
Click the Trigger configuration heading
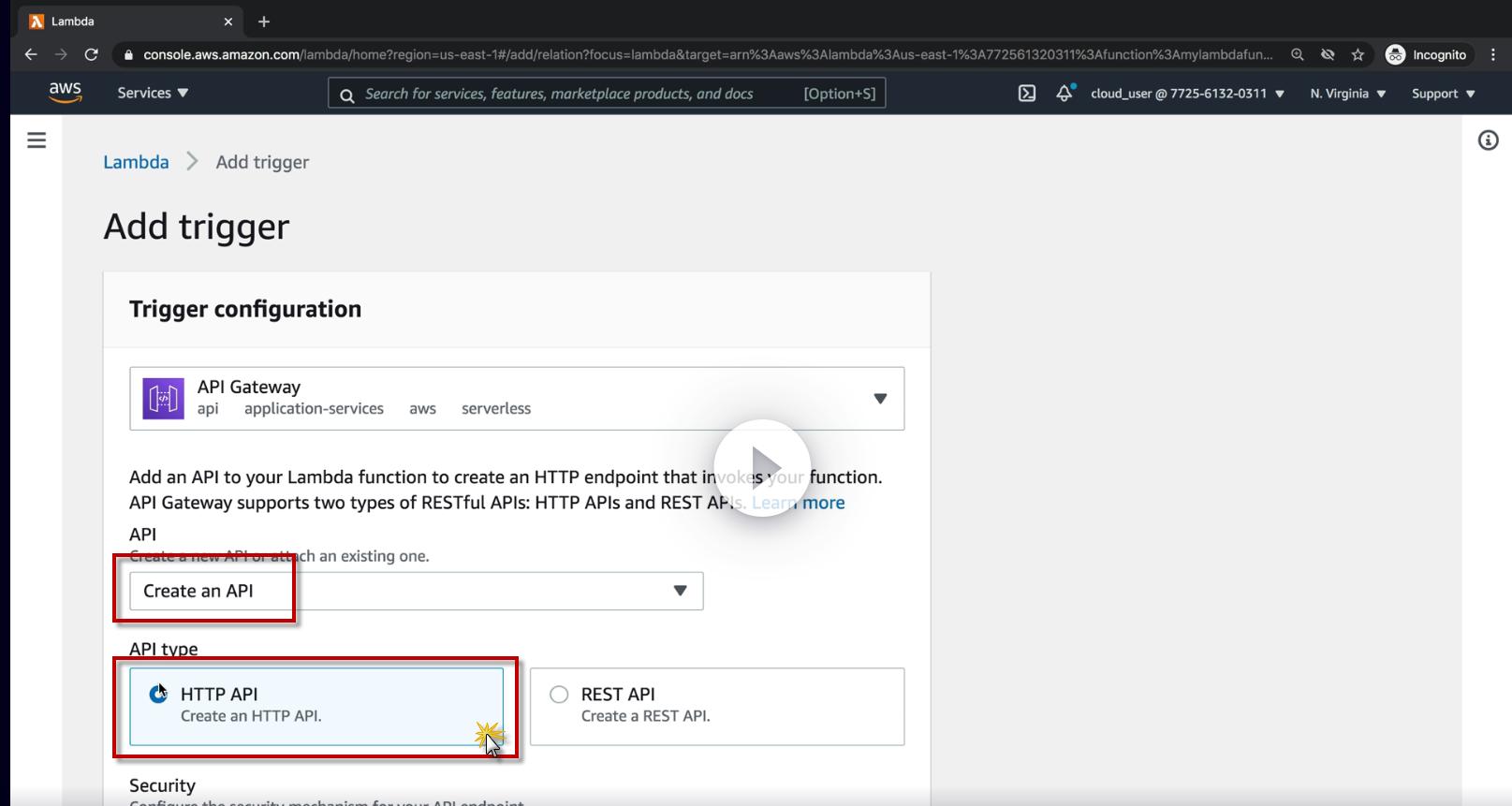pyautogui.click(x=245, y=309)
